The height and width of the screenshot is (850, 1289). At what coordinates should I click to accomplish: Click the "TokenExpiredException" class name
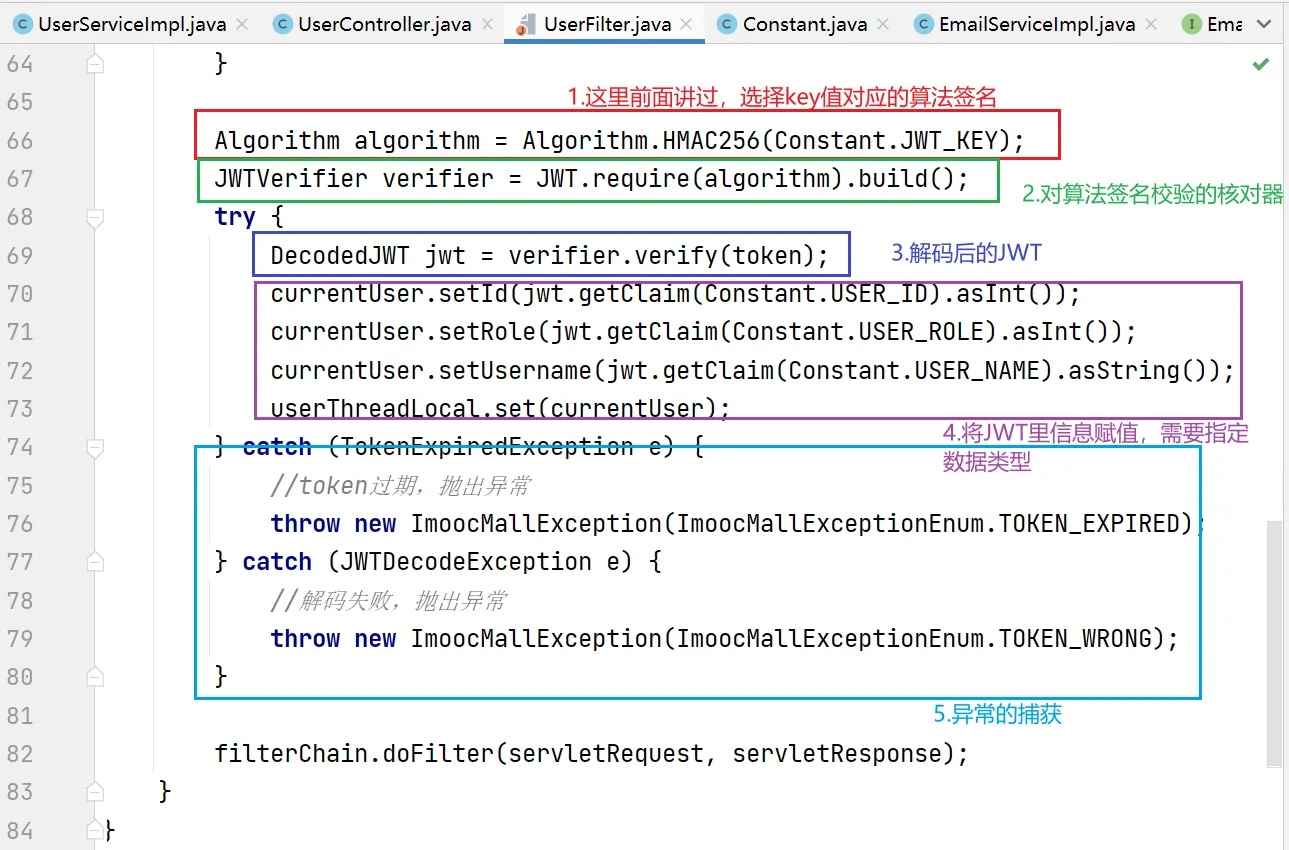click(x=487, y=447)
